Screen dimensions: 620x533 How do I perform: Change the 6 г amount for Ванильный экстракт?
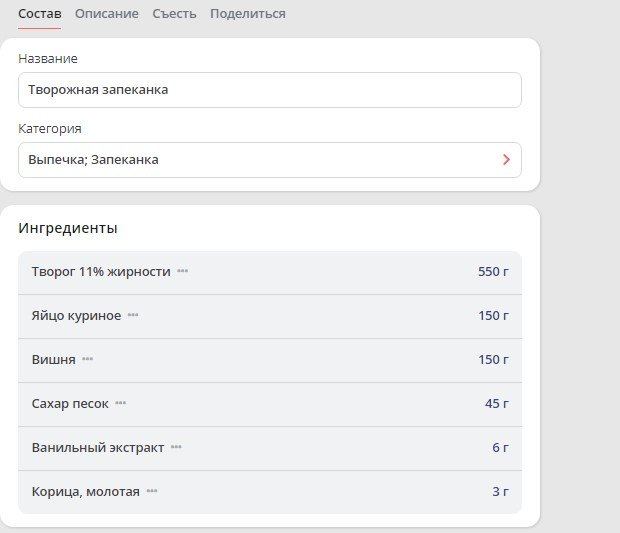(x=500, y=448)
